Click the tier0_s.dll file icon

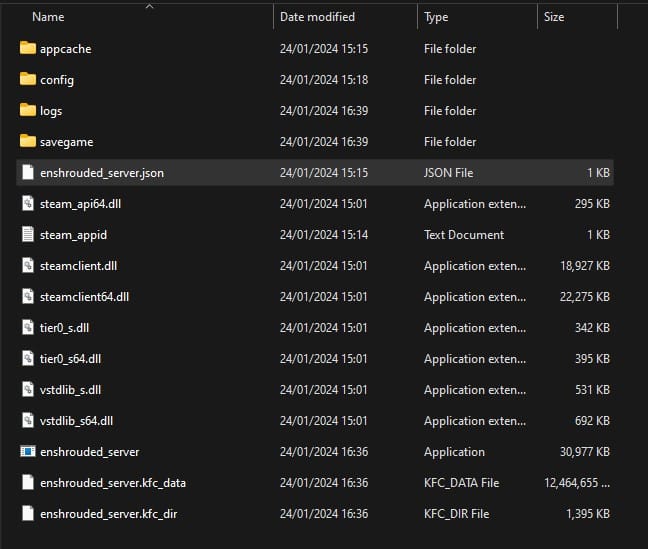pyautogui.click(x=28, y=327)
